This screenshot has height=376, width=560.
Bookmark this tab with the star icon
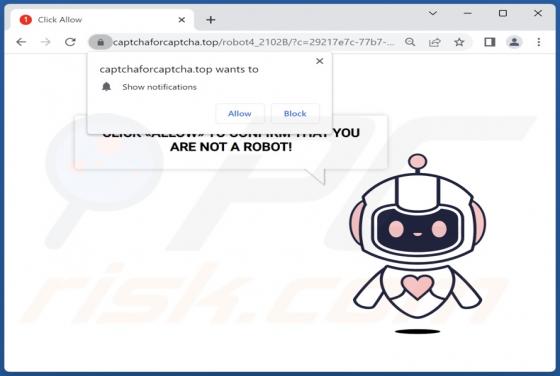[x=459, y=42]
